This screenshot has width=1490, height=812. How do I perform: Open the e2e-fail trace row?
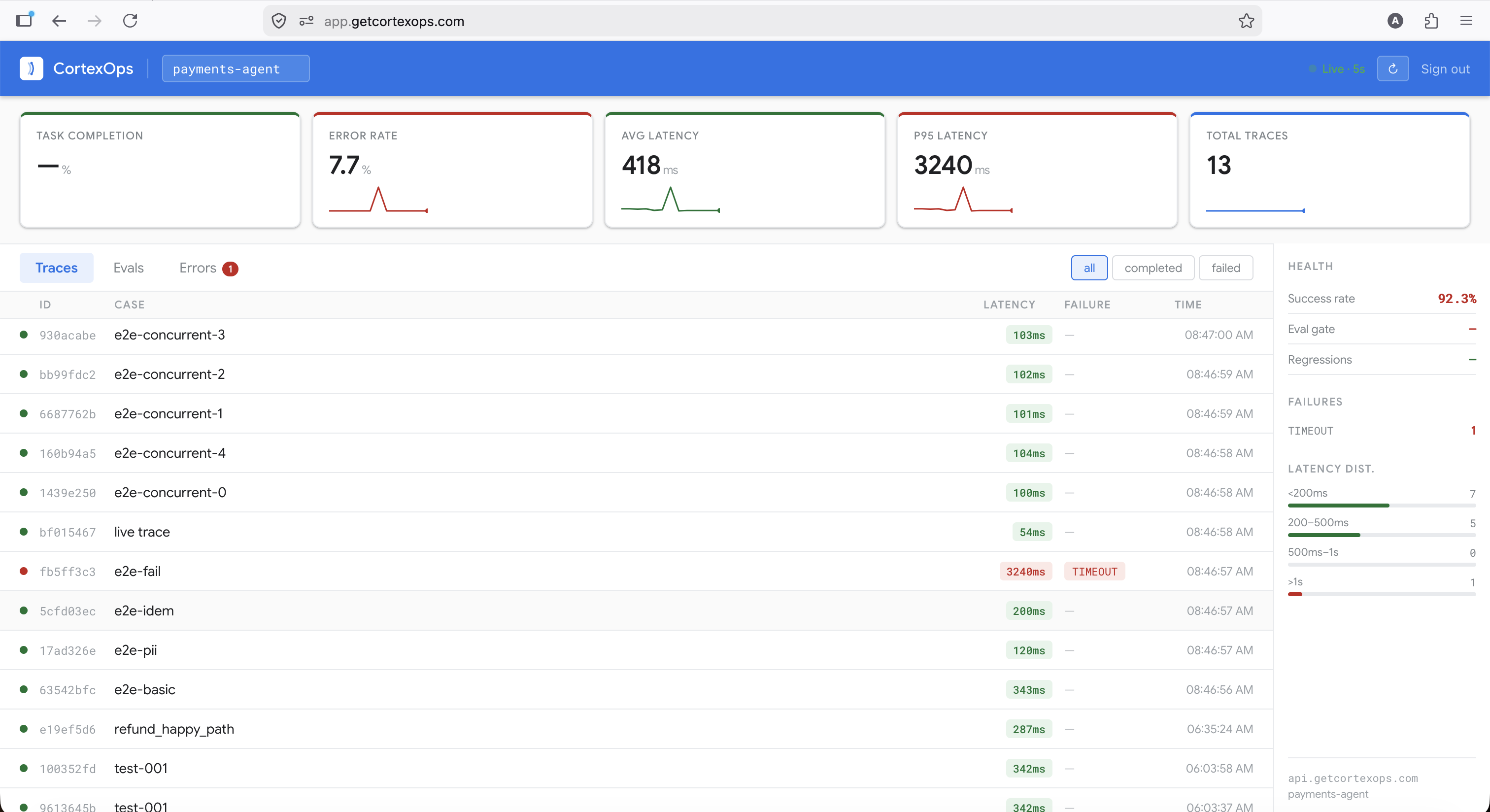(x=137, y=572)
